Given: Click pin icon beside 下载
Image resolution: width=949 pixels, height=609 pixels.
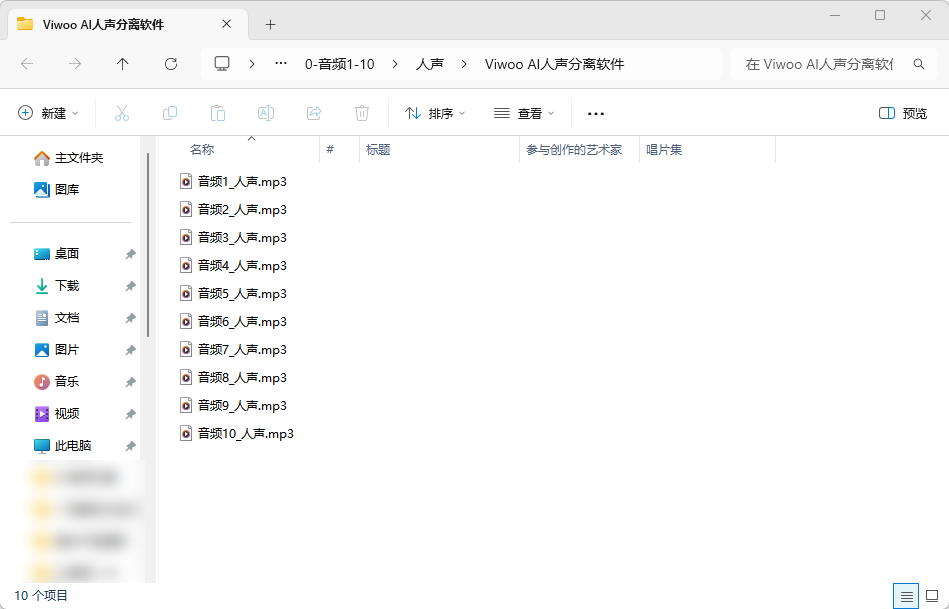Looking at the screenshot, I should (x=130, y=286).
